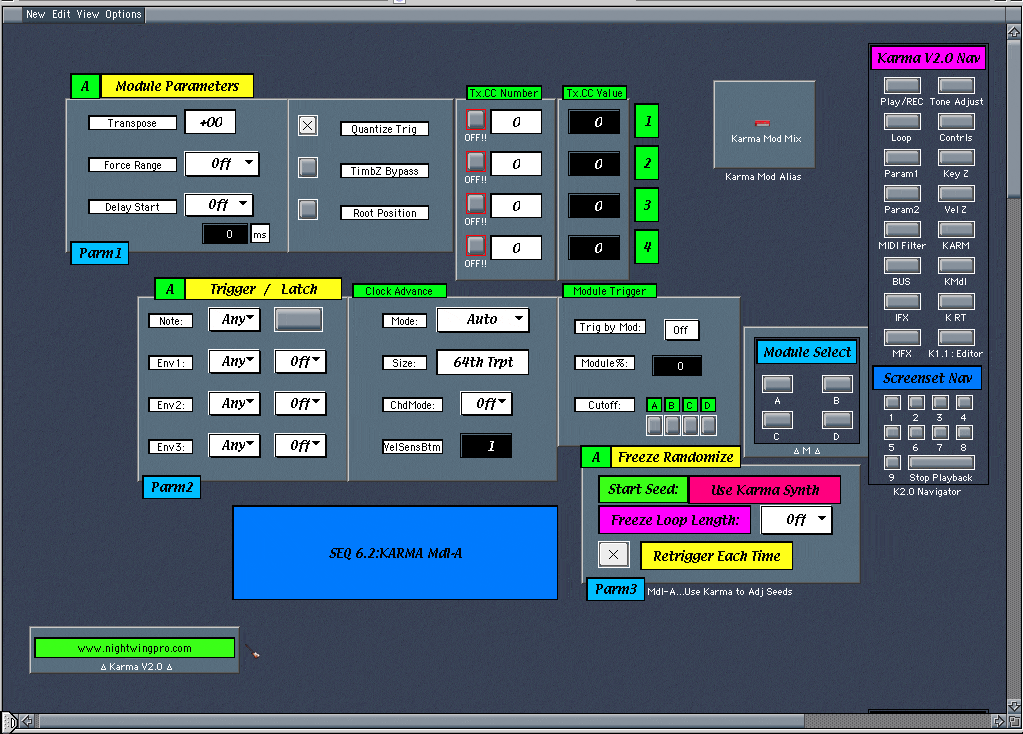Toggle the Quantize Trig checkbox
Image resolution: width=1023 pixels, height=734 pixels.
[x=308, y=125]
